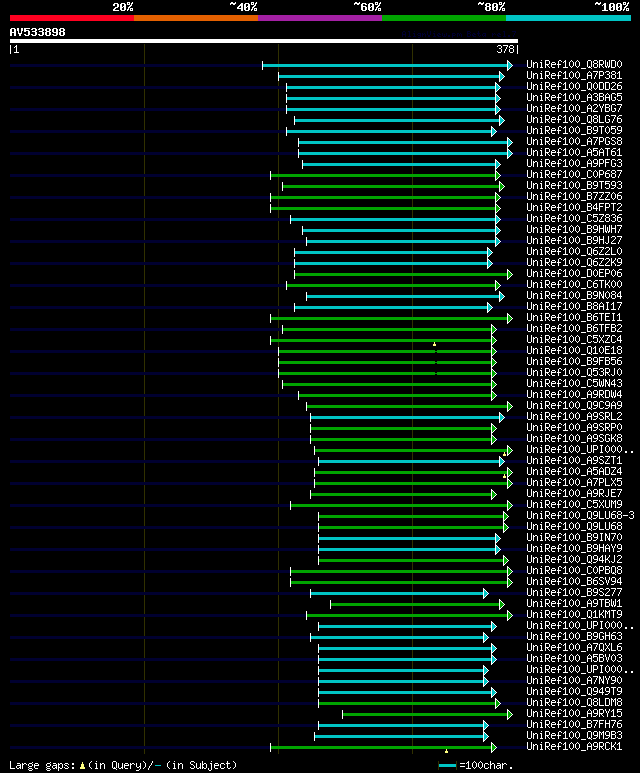Select the UniRef100_Q949T9 label
Screen dimensions: 640x773
click(x=574, y=692)
